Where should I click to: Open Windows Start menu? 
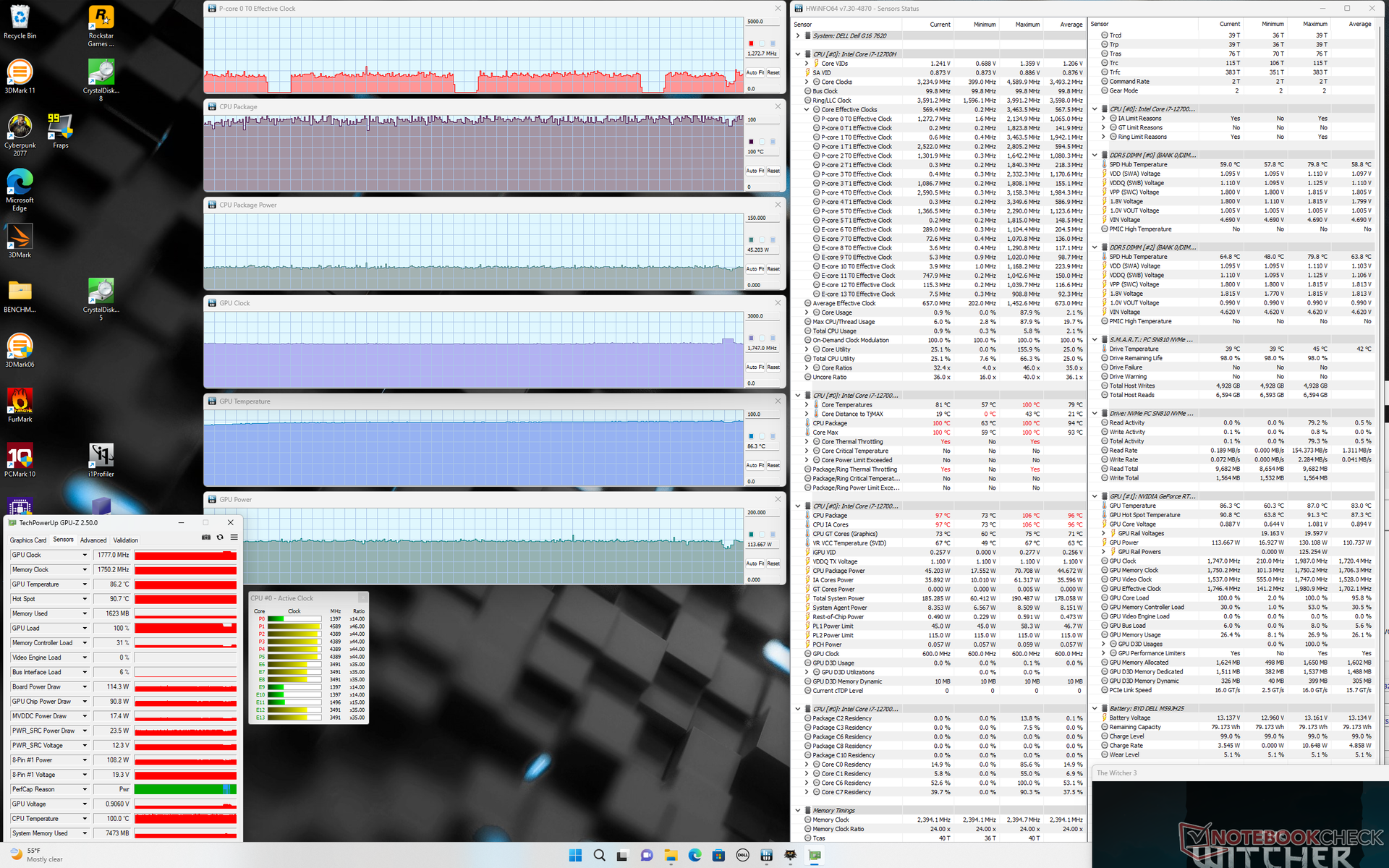(575, 855)
